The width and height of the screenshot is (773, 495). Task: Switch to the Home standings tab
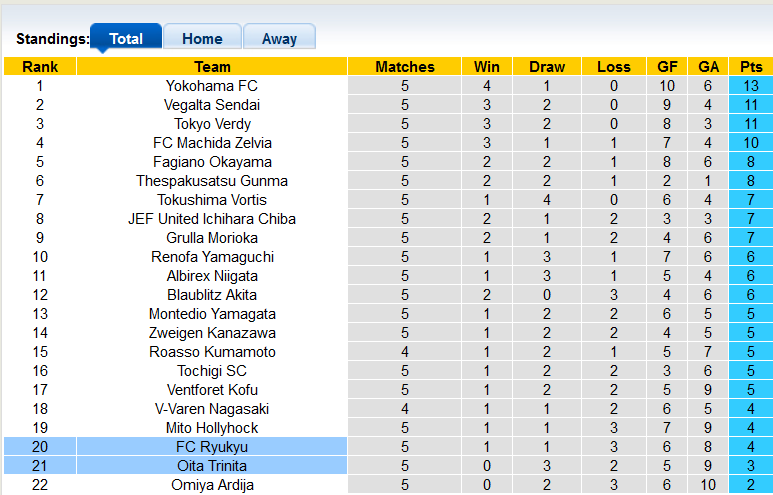click(202, 39)
